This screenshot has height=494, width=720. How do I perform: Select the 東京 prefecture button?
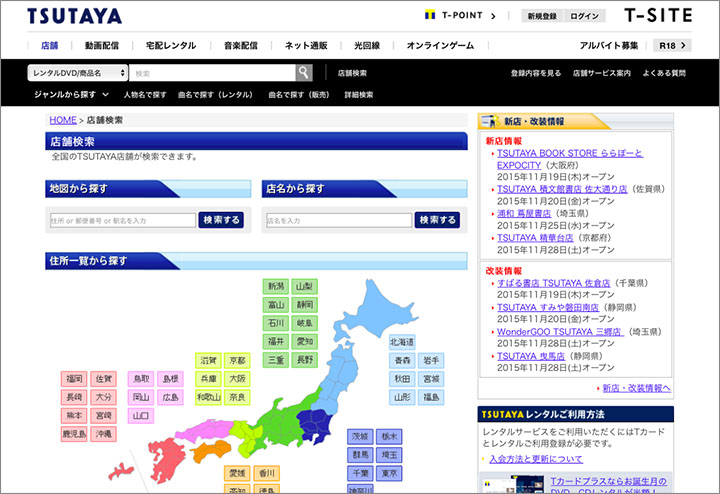389,473
